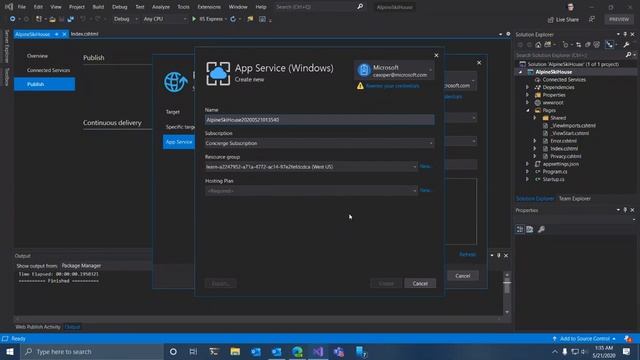Image resolution: width=640 pixels, height=360 pixels.
Task: Click the yellow warning icon near credentials
Action: coord(360,86)
